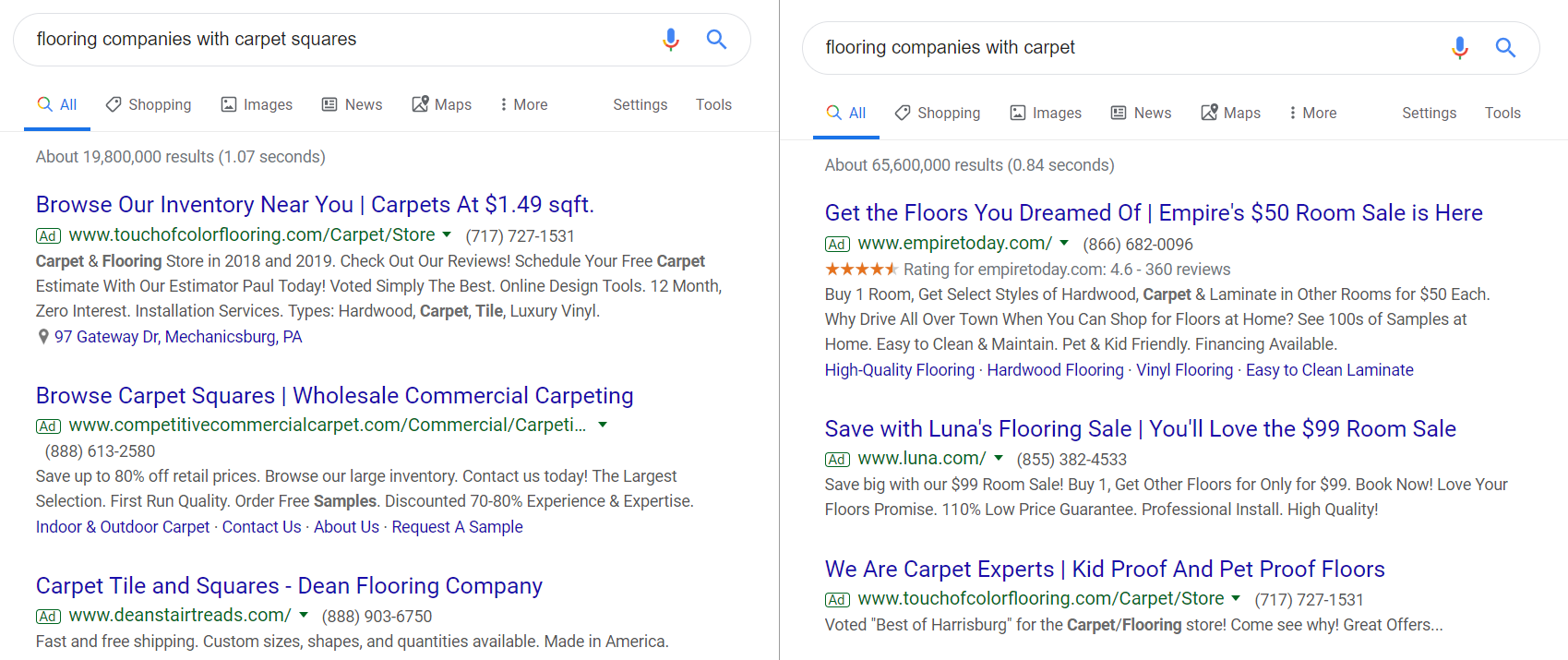1568x660 pixels.
Task: Click the Contact Us sitelink
Action: (x=261, y=527)
